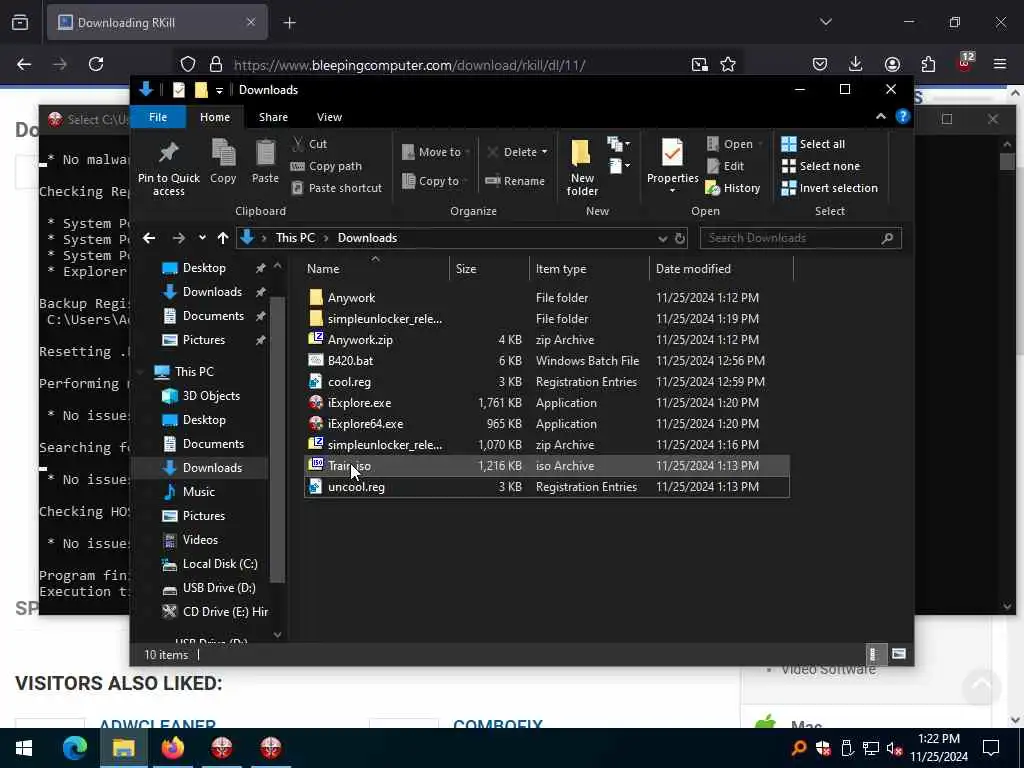Open Firefox from the taskbar
The image size is (1024, 768).
pyautogui.click(x=172, y=748)
